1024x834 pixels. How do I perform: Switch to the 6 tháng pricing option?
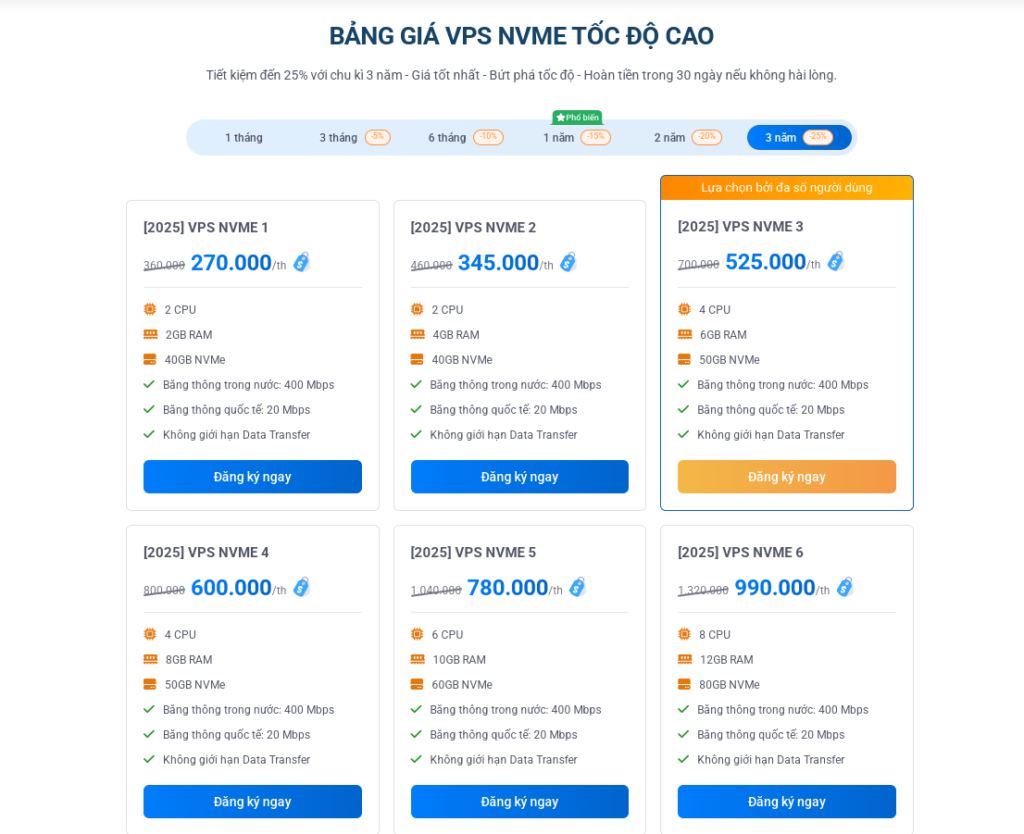click(448, 137)
